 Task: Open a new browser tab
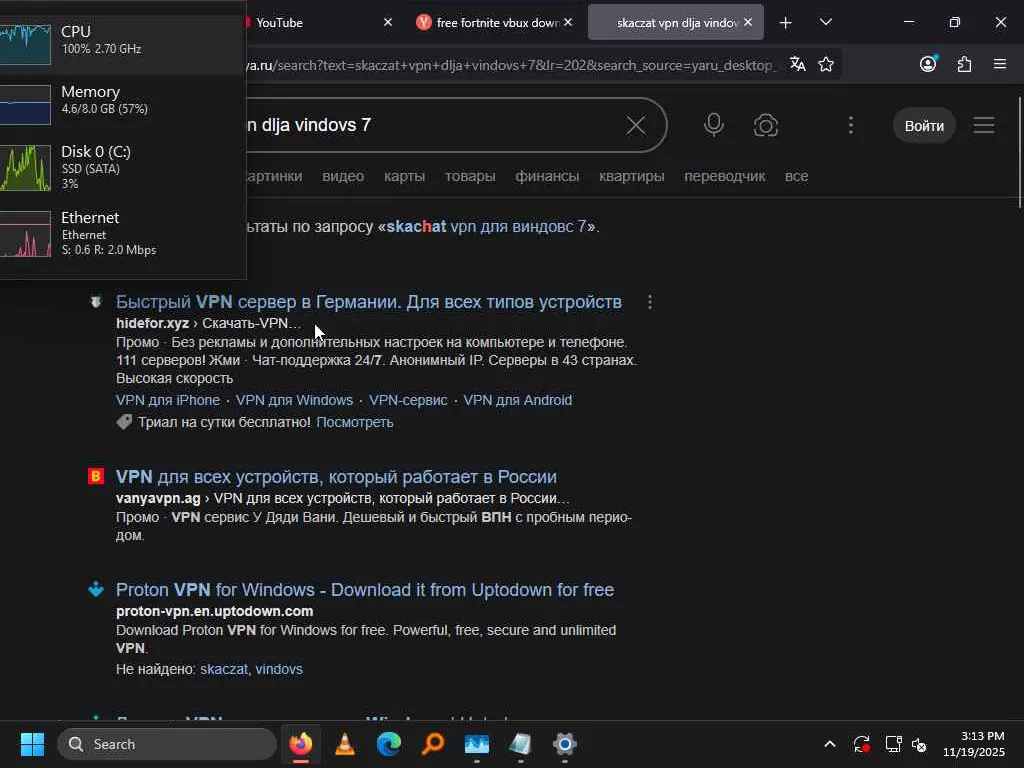pyautogui.click(x=786, y=23)
